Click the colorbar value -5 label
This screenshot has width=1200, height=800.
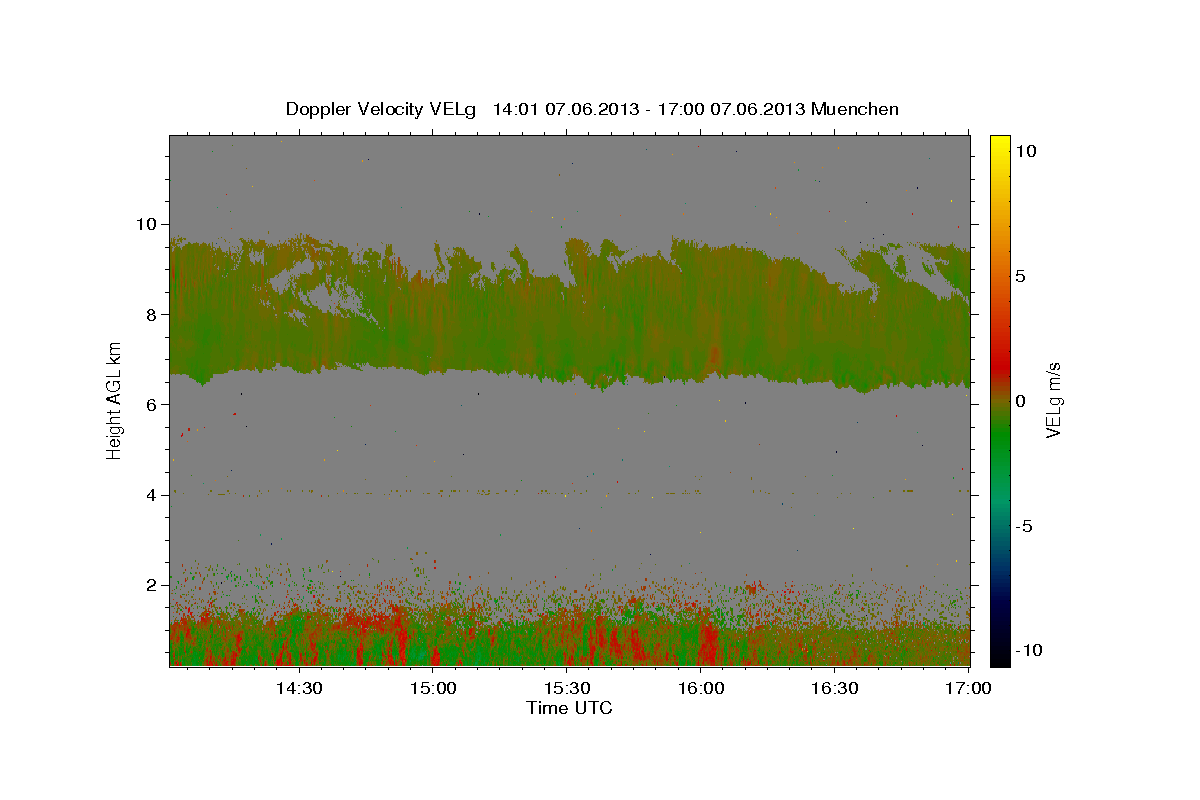(1024, 526)
